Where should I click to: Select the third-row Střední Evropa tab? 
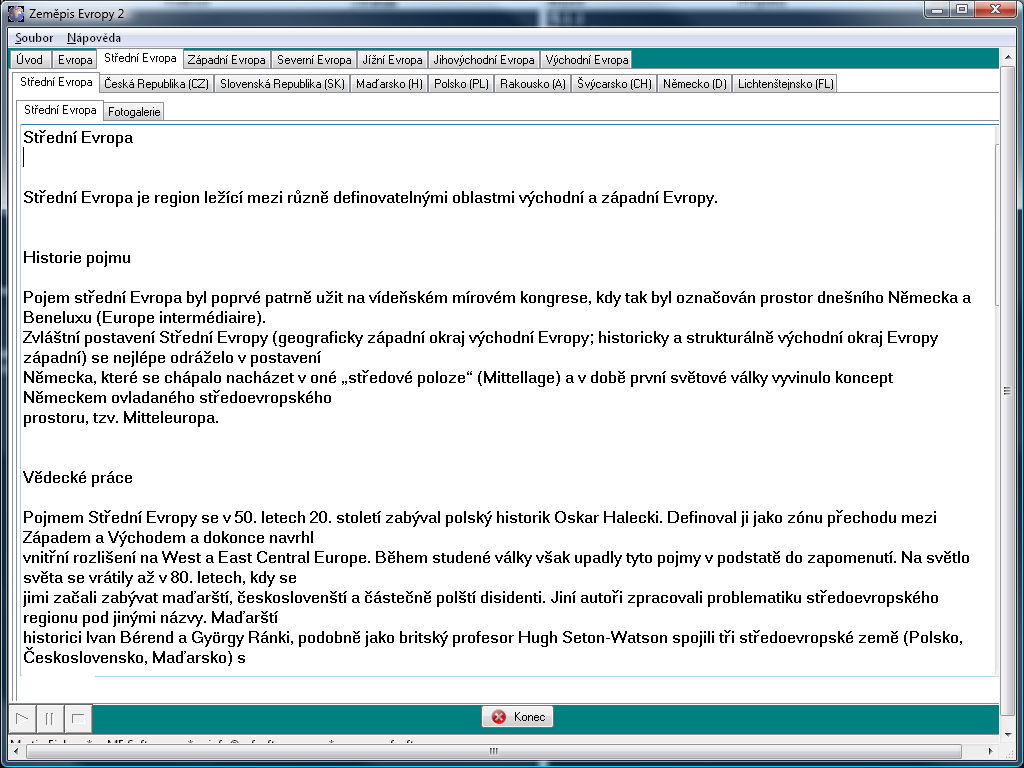coord(60,110)
